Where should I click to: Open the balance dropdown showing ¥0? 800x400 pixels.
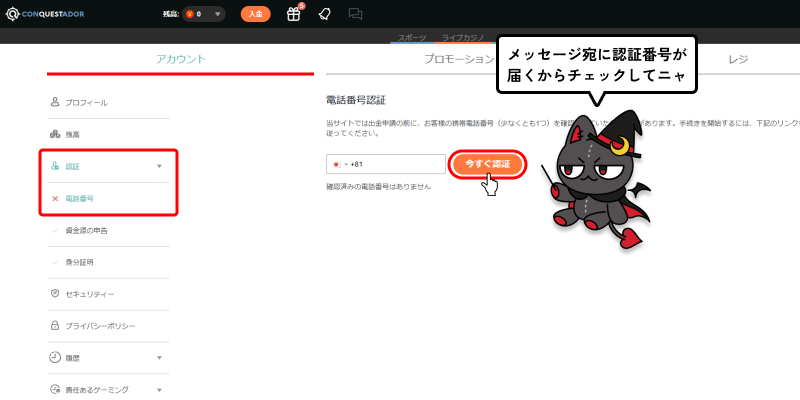(x=204, y=14)
